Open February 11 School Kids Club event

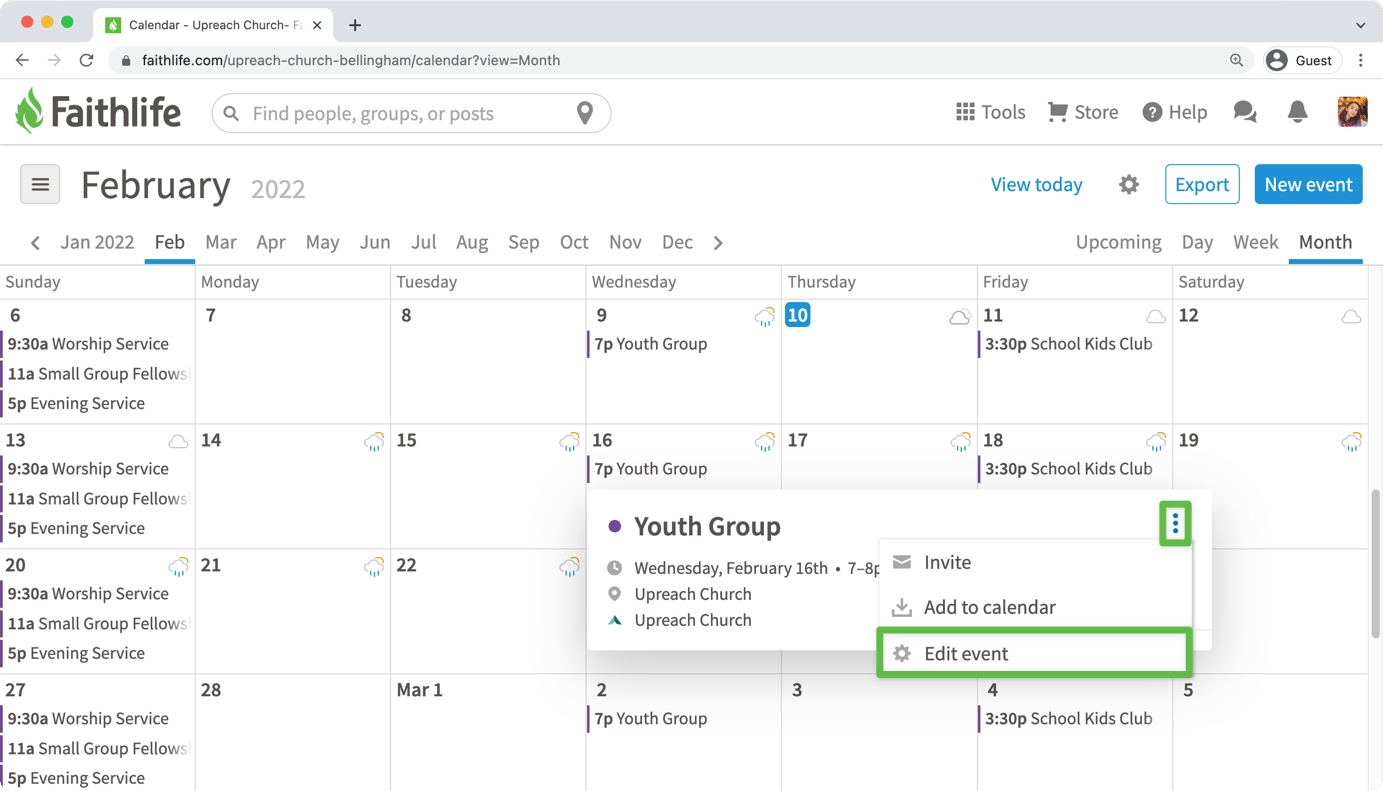(x=1068, y=343)
